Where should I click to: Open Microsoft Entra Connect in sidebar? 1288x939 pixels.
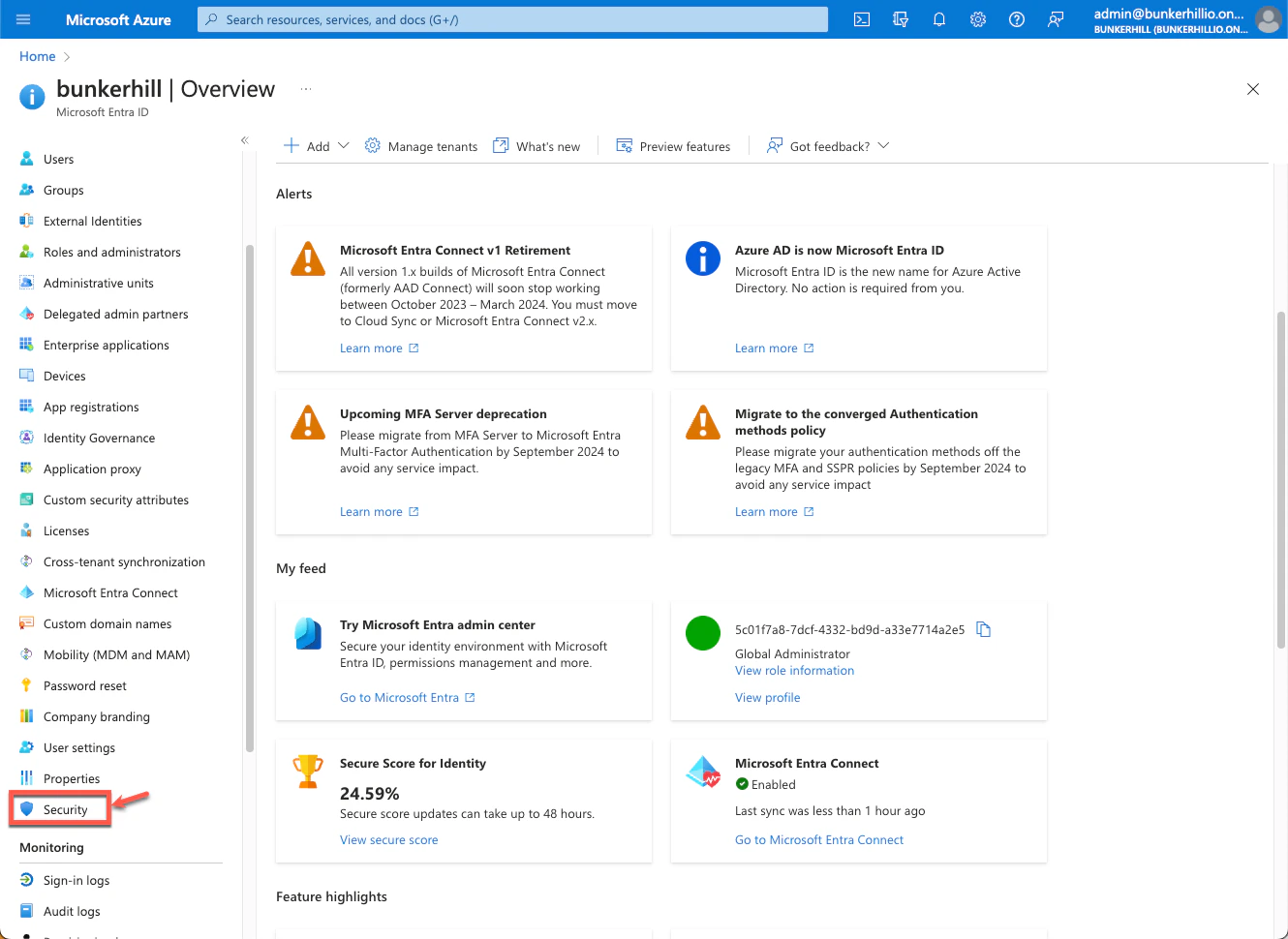[x=110, y=592]
